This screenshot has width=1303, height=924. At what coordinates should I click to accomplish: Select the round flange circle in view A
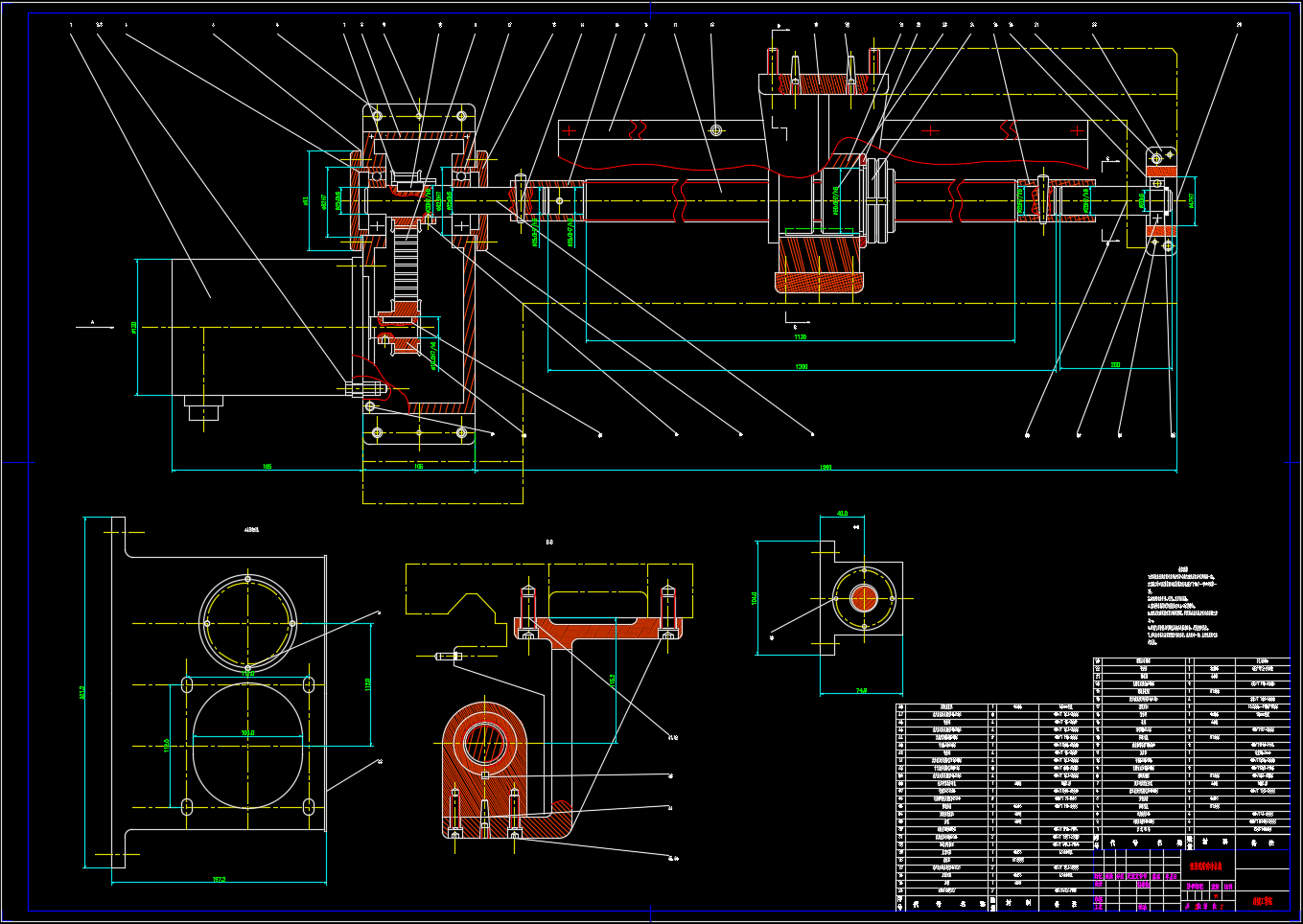coord(248,623)
